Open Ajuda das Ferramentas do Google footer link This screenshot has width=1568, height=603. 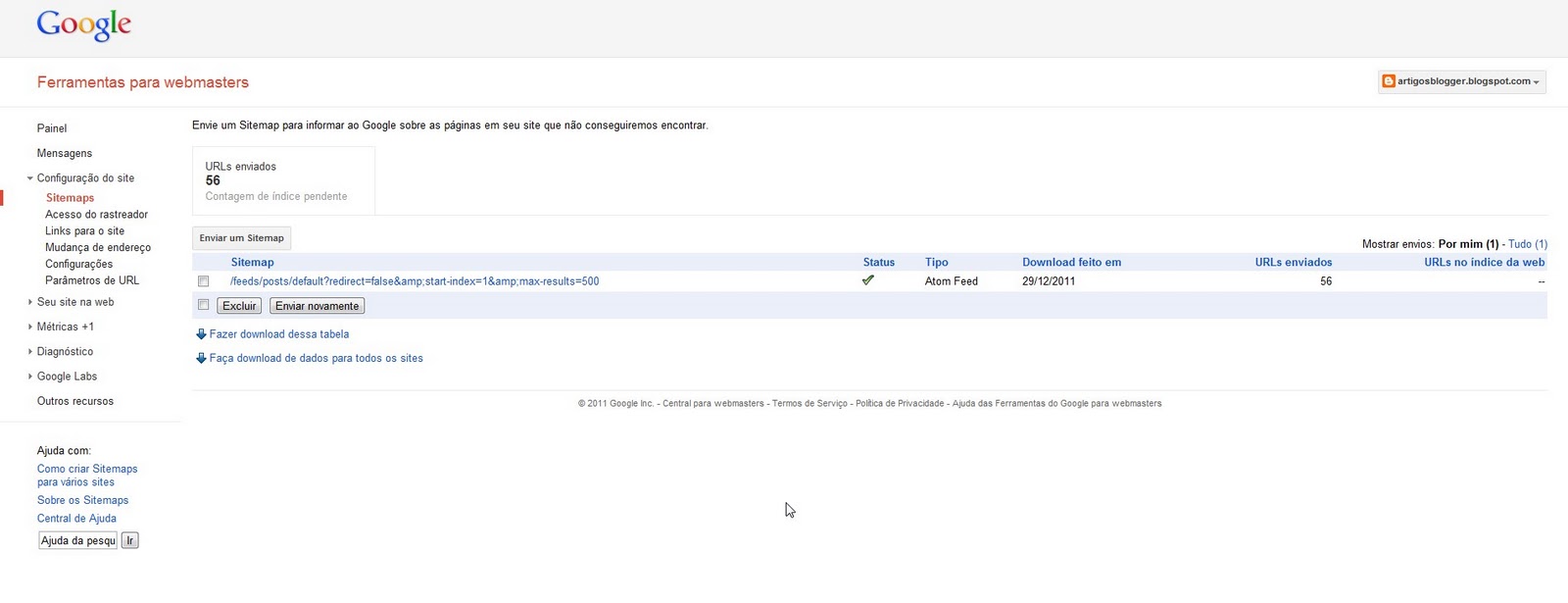click(1057, 404)
